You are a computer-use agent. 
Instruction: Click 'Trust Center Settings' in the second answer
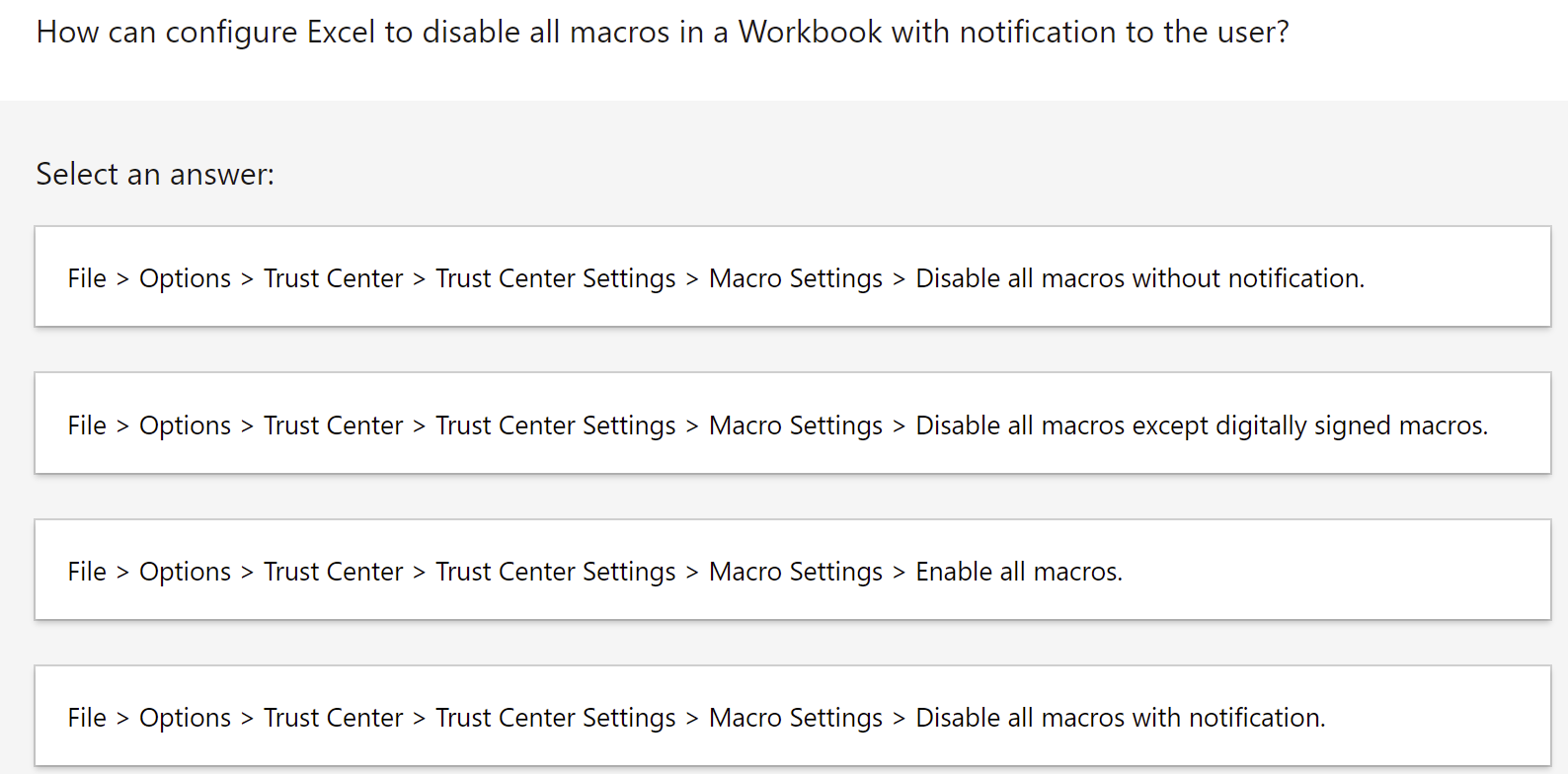pyautogui.click(x=556, y=426)
